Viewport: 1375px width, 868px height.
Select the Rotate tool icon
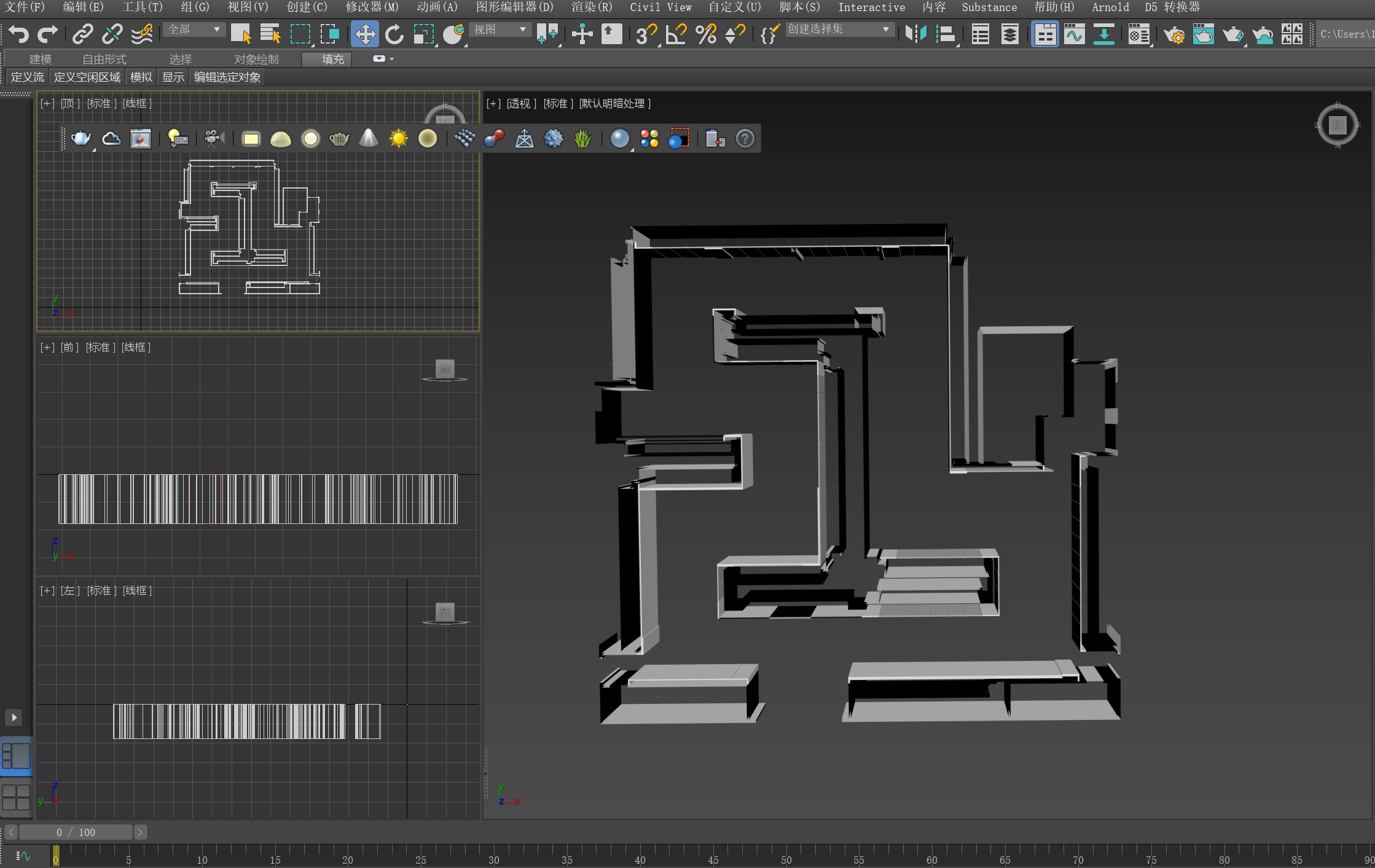[394, 34]
